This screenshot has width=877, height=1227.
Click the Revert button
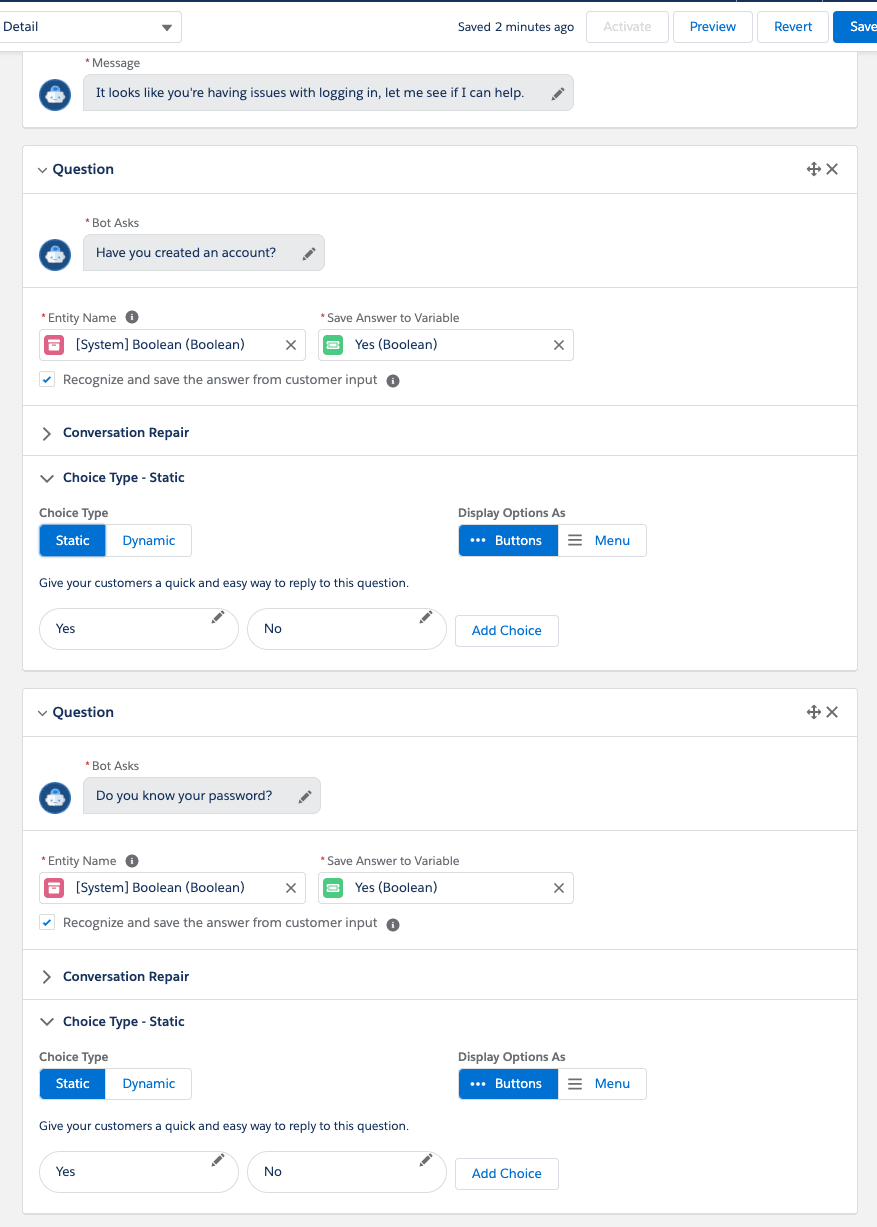[x=793, y=27]
